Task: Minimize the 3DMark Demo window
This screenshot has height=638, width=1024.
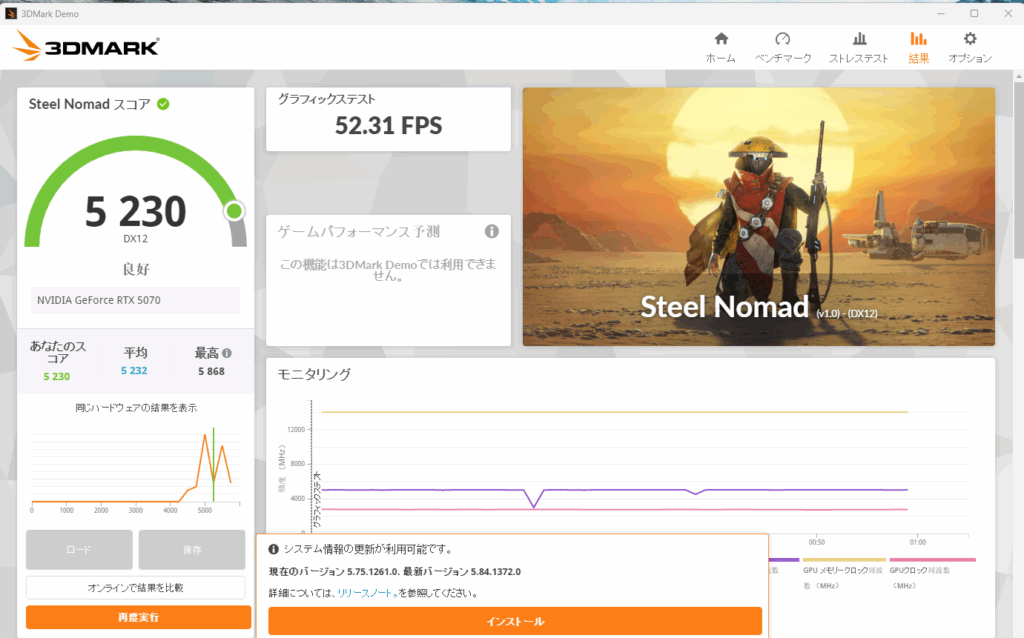Action: click(x=941, y=13)
